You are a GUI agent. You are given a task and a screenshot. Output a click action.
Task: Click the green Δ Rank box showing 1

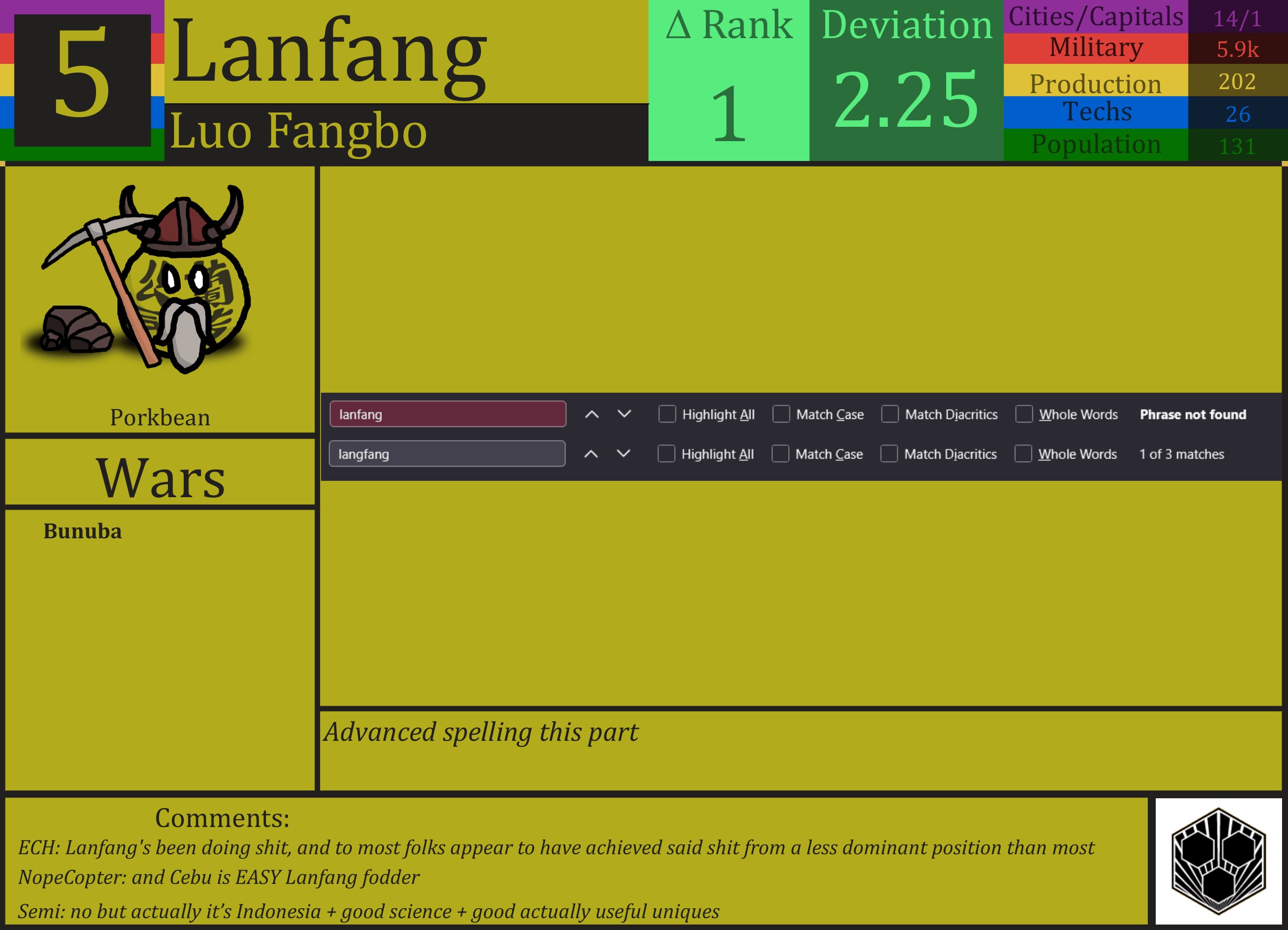pyautogui.click(x=729, y=80)
